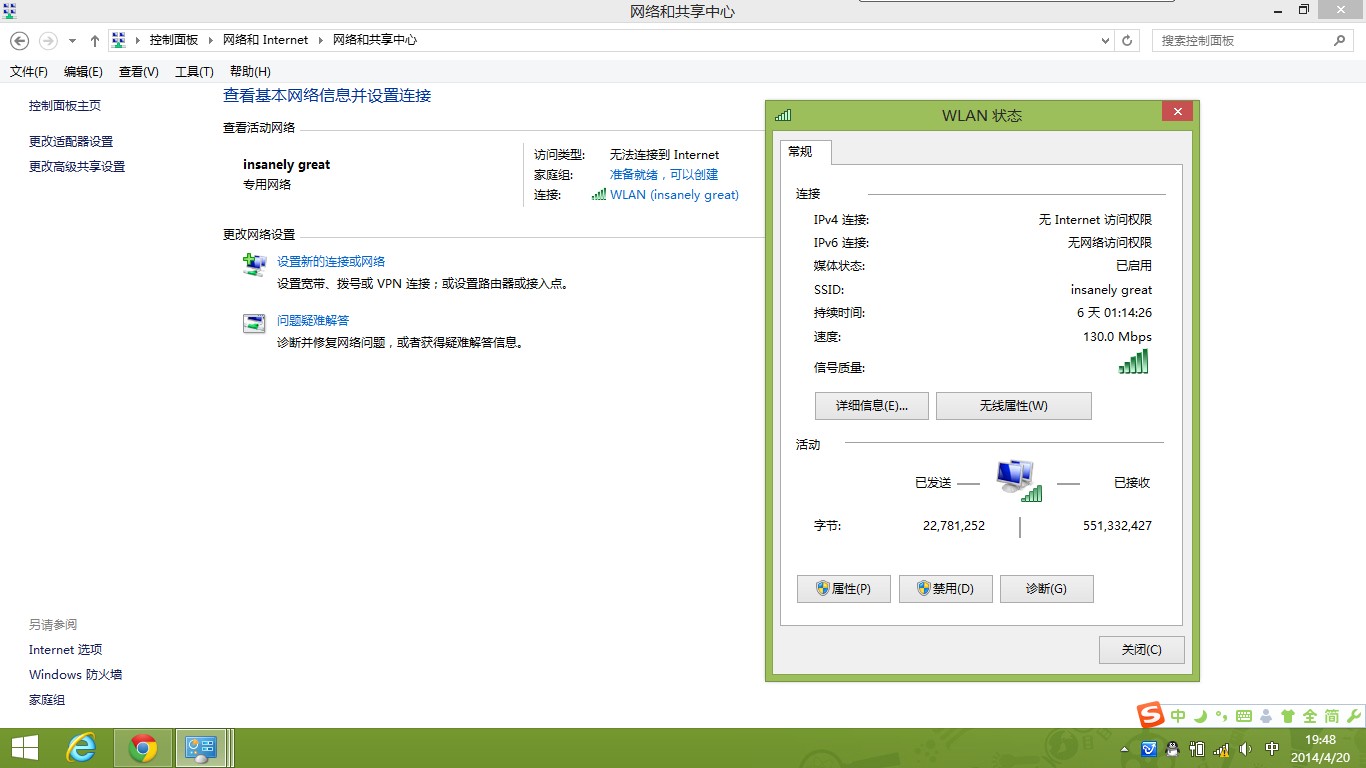The height and width of the screenshot is (768, 1366).
Task: Open the Sogou soft keyboard icon
Action: click(1244, 716)
